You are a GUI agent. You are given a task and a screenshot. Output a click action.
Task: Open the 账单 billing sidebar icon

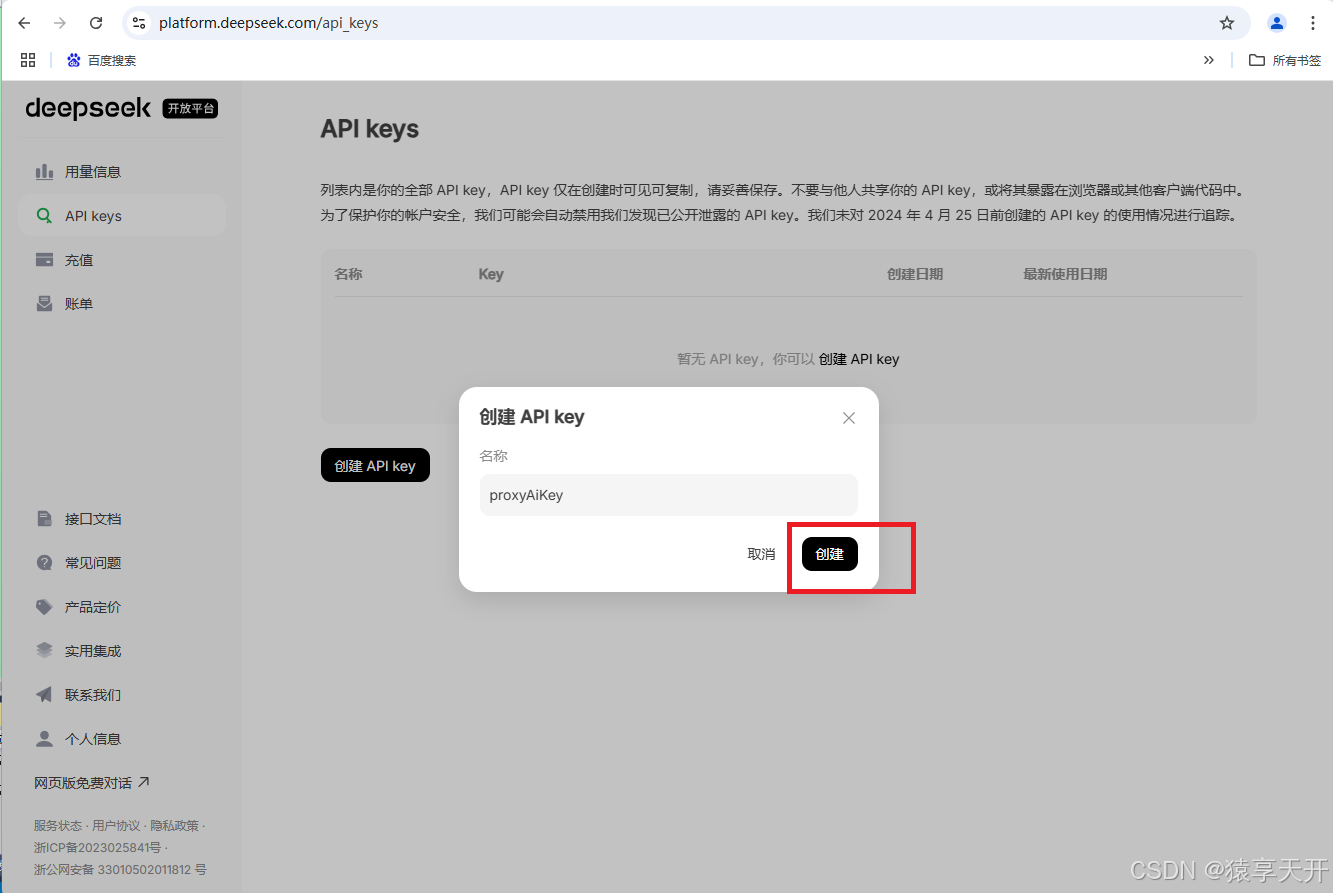44,303
